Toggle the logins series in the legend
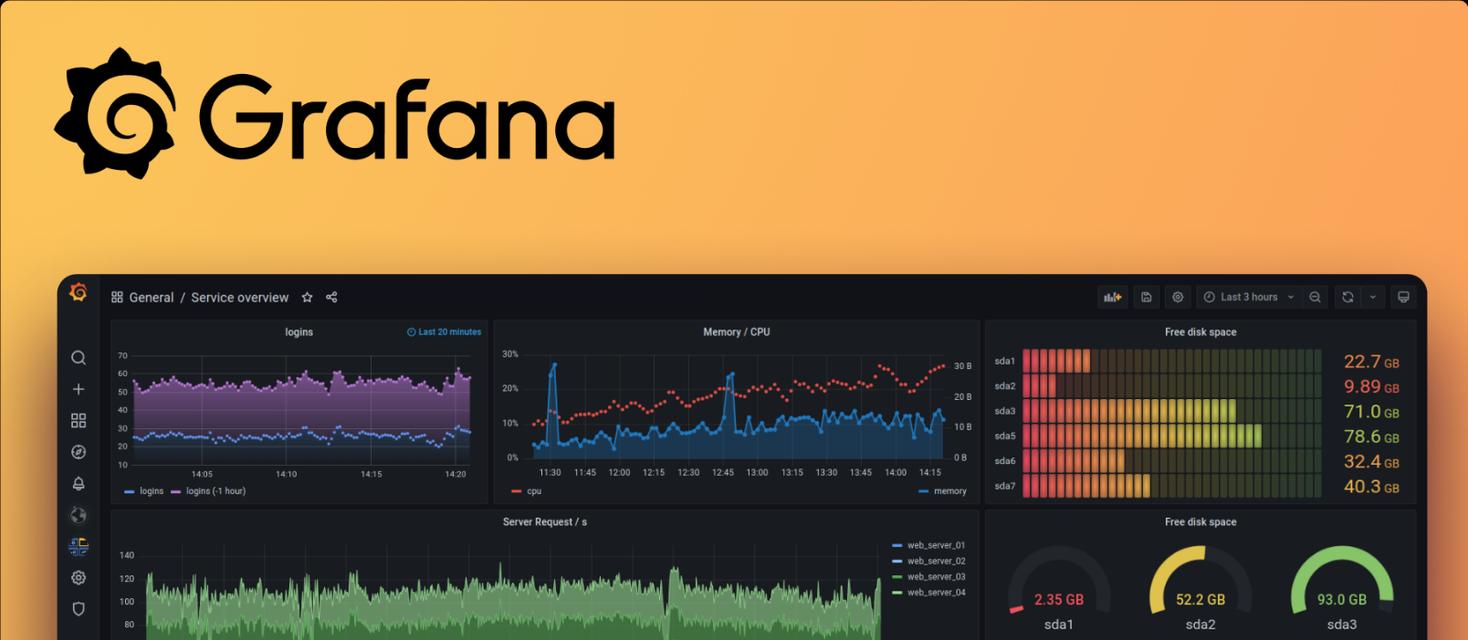 click(x=144, y=491)
